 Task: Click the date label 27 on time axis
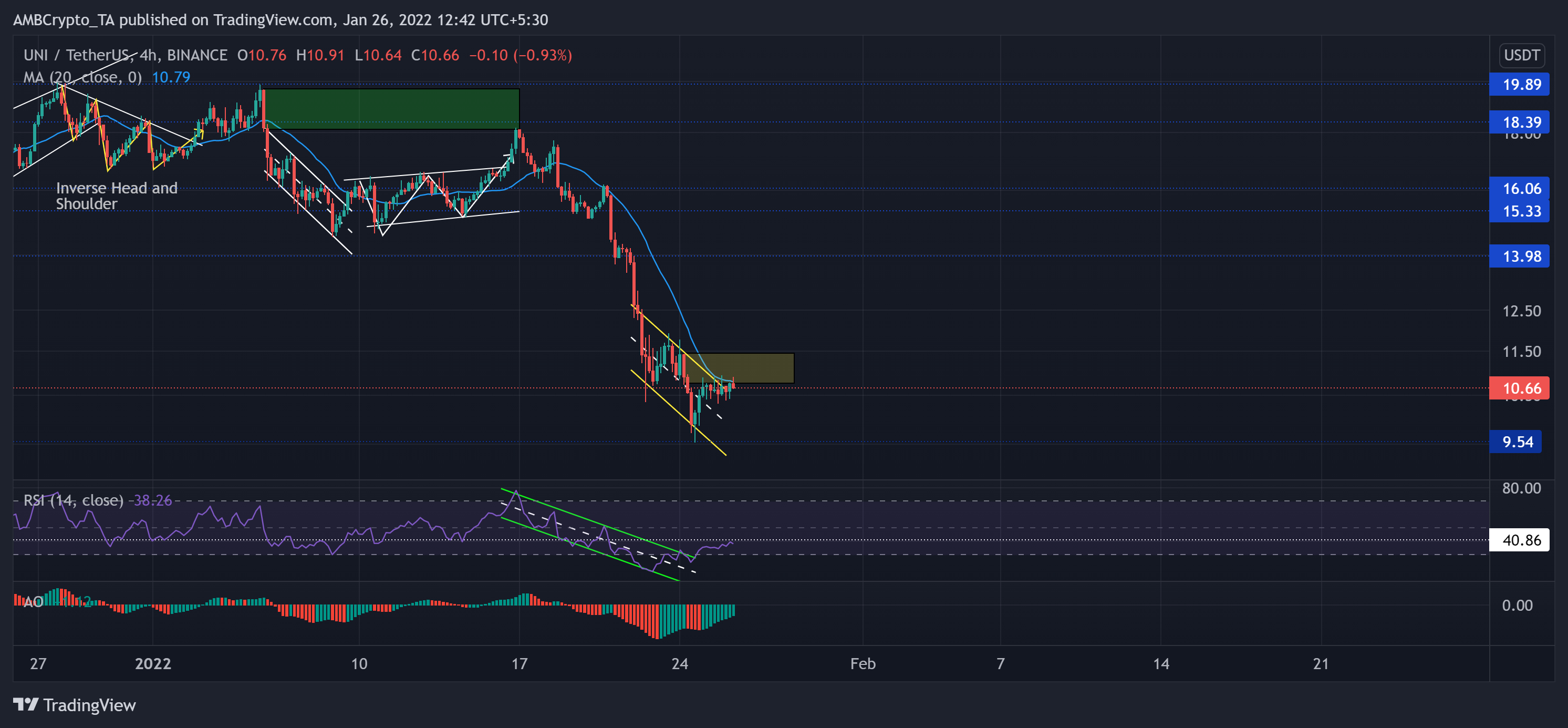38,663
